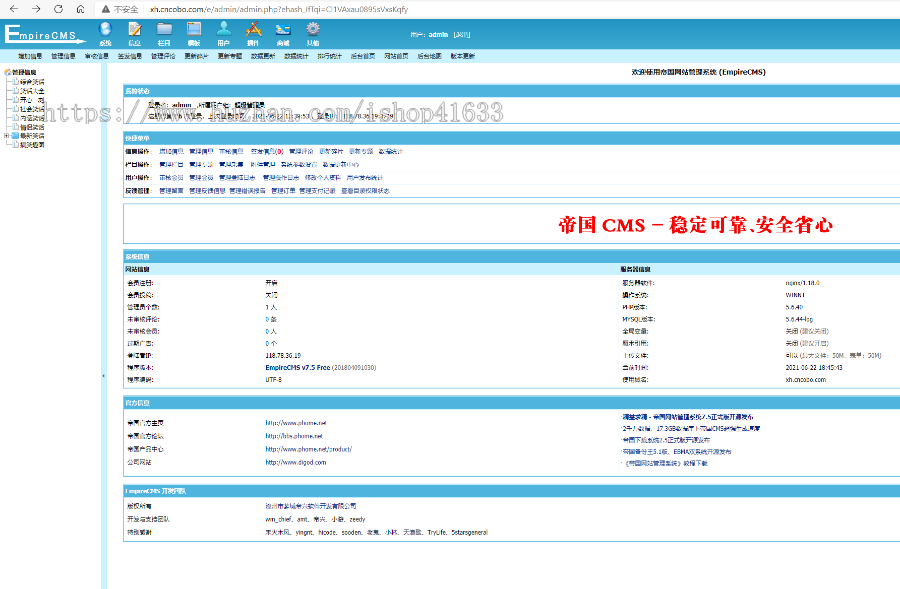
Task: Select 数据统计 in the top submenu bar
Action: click(296, 56)
